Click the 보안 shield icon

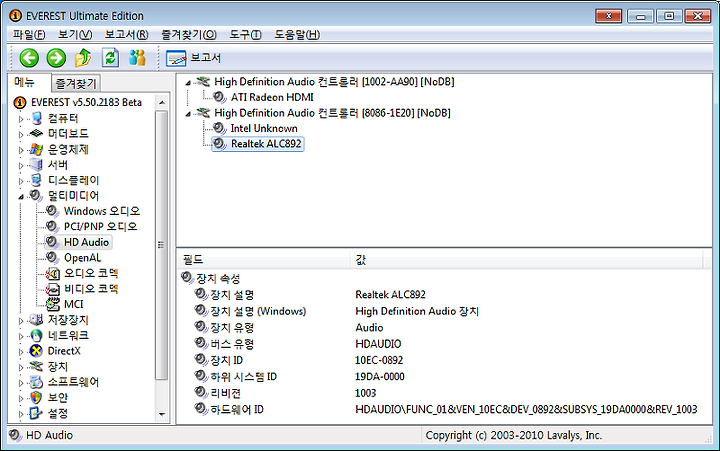click(x=36, y=397)
